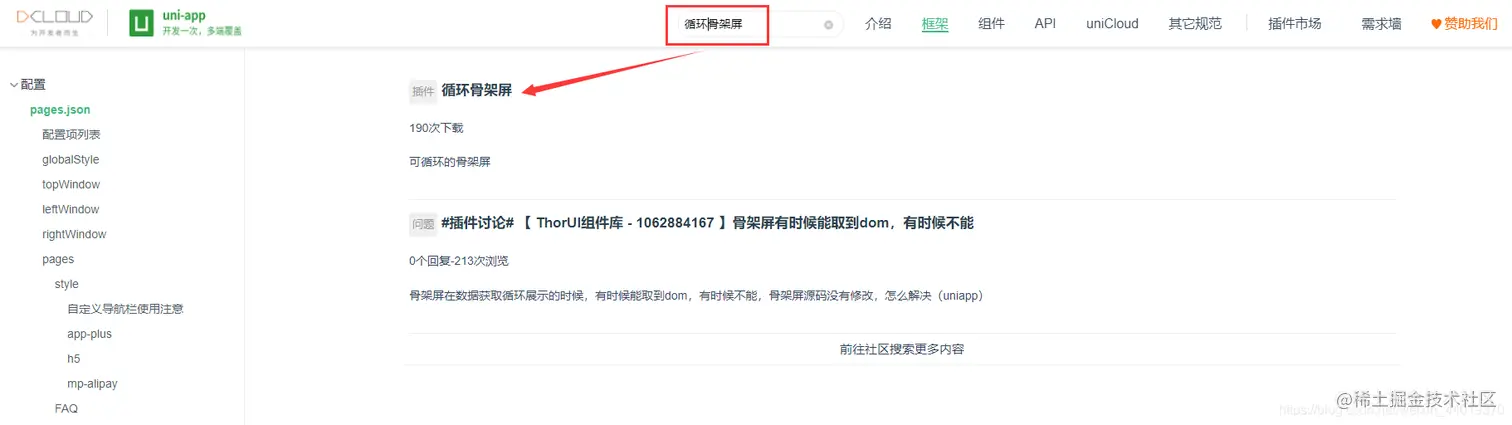Open the API nav tab
This screenshot has height=425, width=1512.
tap(1045, 23)
